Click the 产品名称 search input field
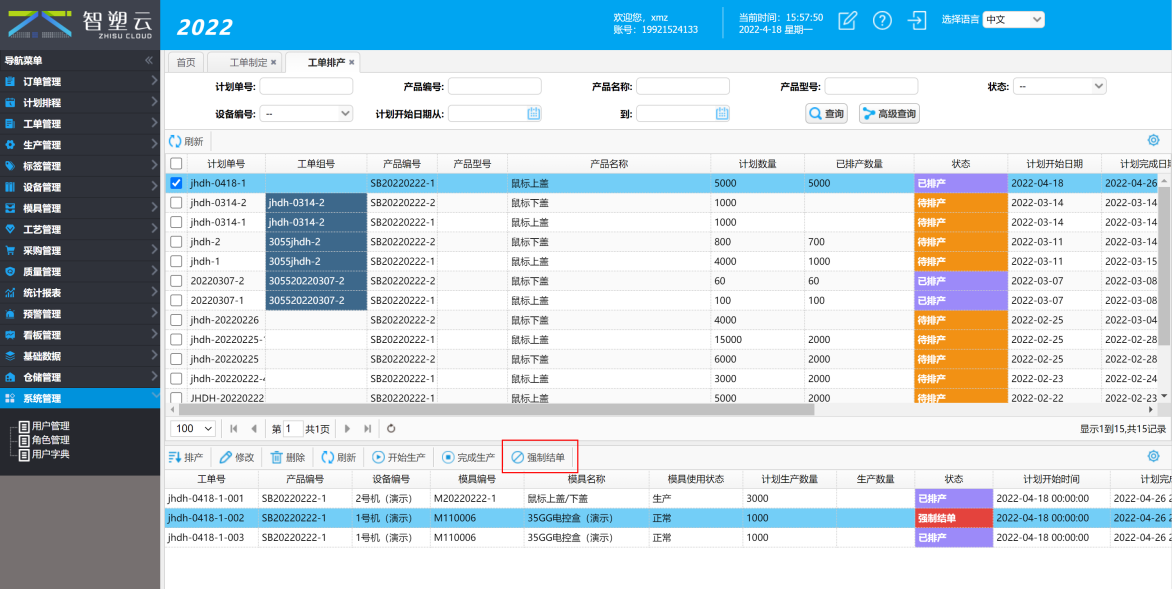This screenshot has width=1172, height=589. click(682, 86)
